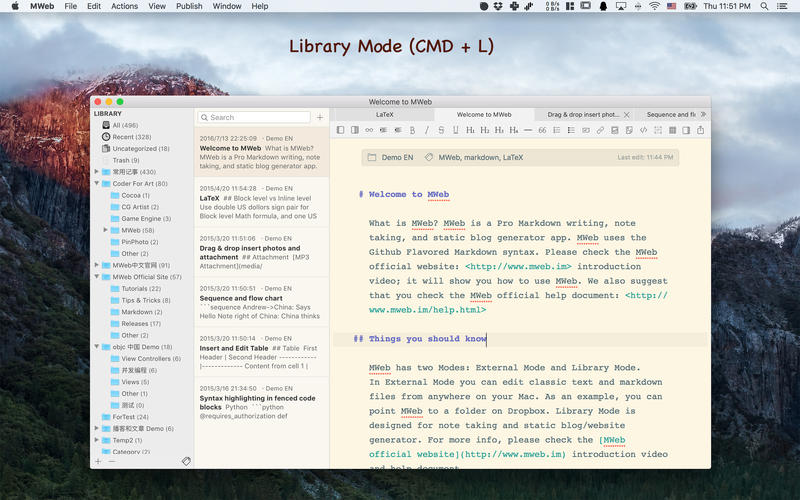
Task: Select the Trash library item
Action: tap(126, 160)
